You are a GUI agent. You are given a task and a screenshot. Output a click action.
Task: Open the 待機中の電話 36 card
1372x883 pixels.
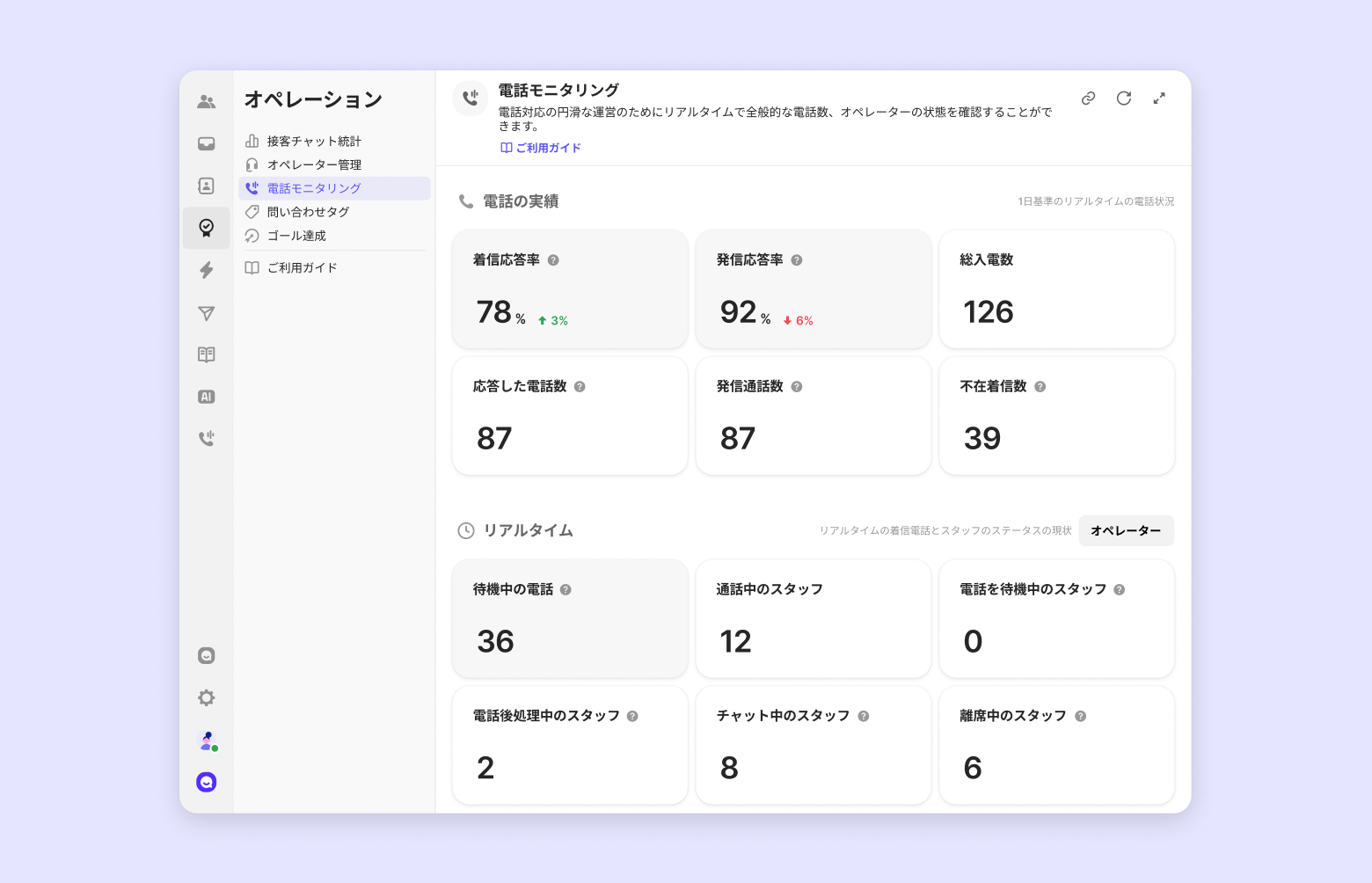[570, 618]
